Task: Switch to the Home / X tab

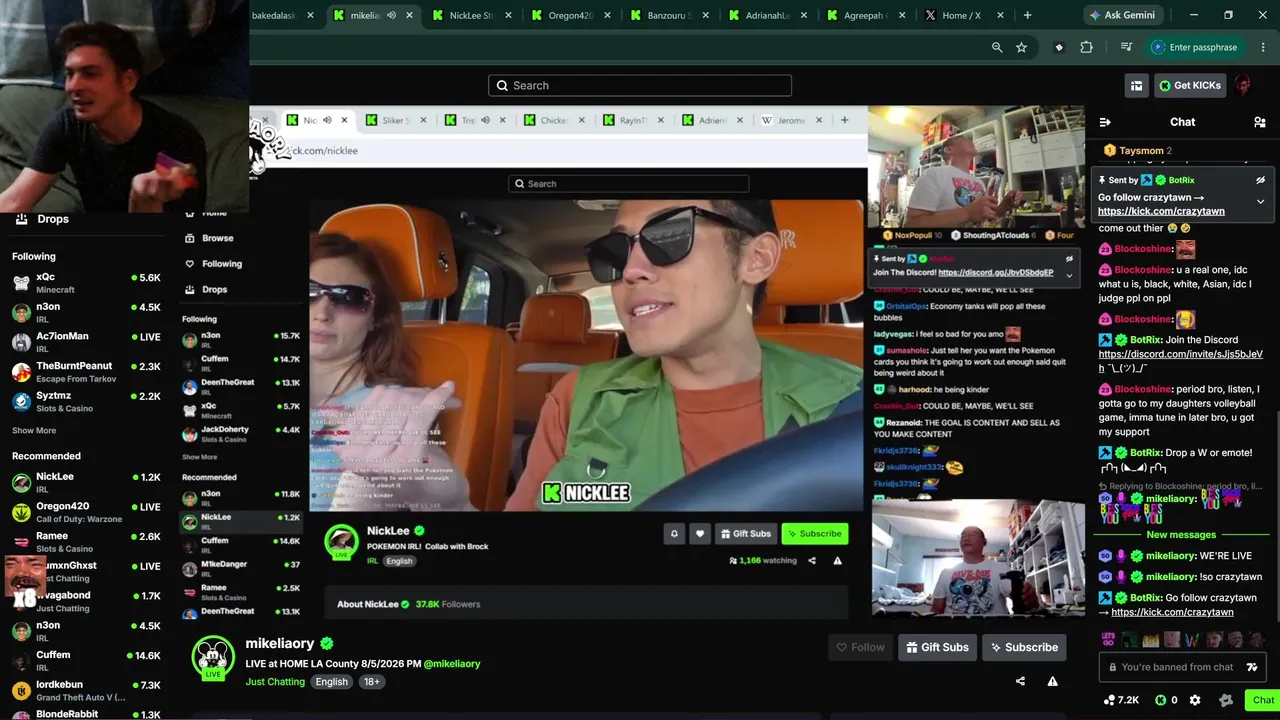Action: pos(961,15)
